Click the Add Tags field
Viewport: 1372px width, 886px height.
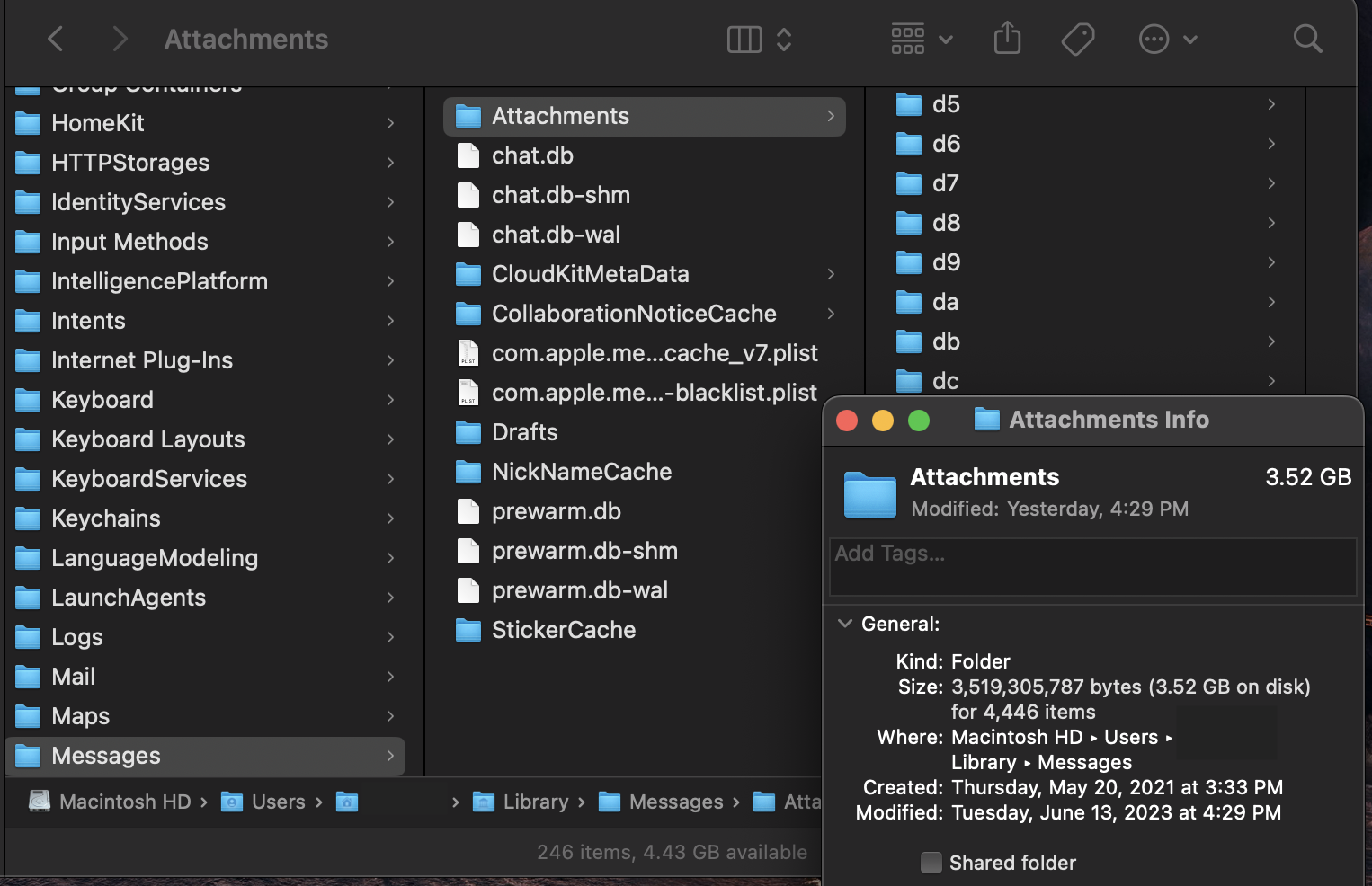pyautogui.click(x=1091, y=566)
